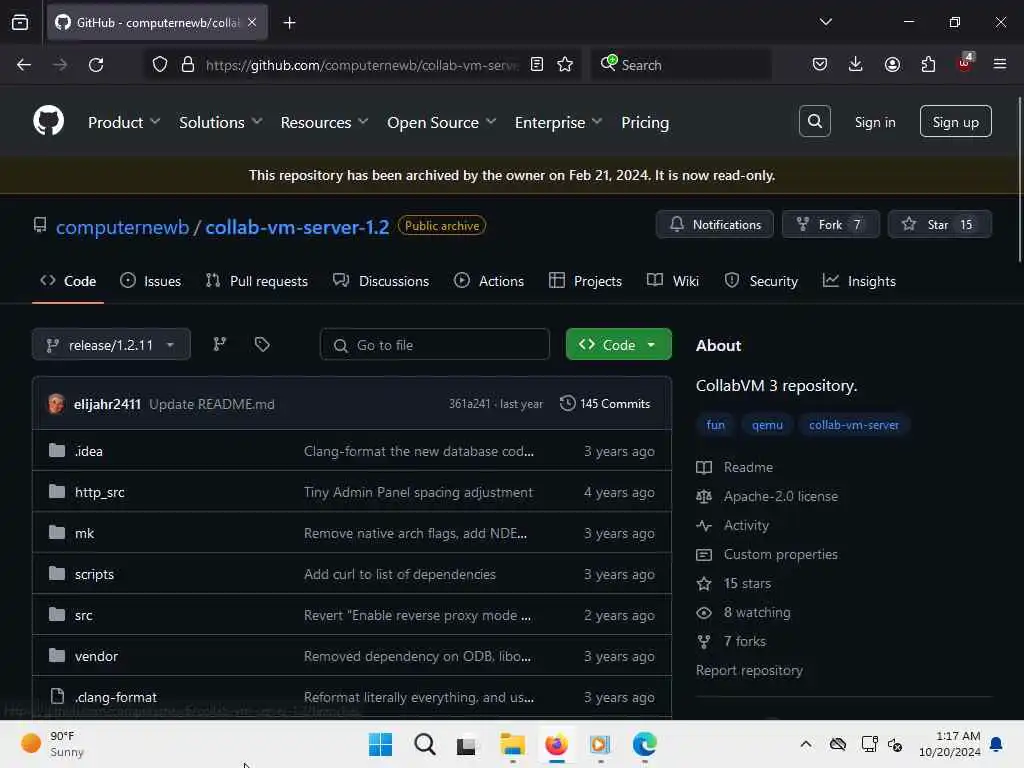Show hidden system tray icons chevron
1024x768 pixels.
[x=806, y=744]
